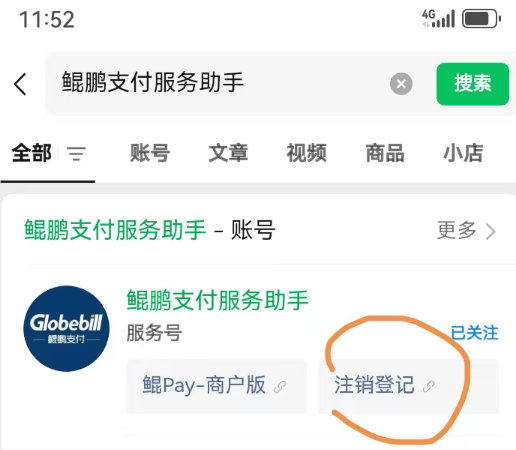
Task: Tap link icon beside 鲲Pay-商户版
Action: click(280, 387)
